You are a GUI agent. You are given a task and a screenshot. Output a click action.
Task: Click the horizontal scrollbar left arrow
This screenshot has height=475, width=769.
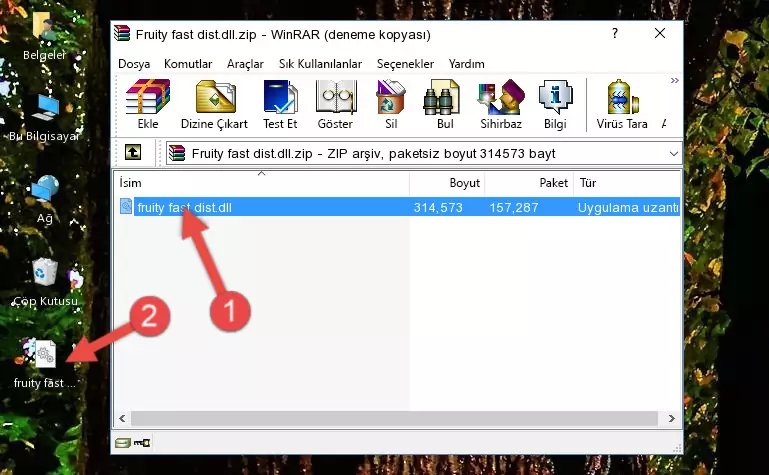point(122,419)
